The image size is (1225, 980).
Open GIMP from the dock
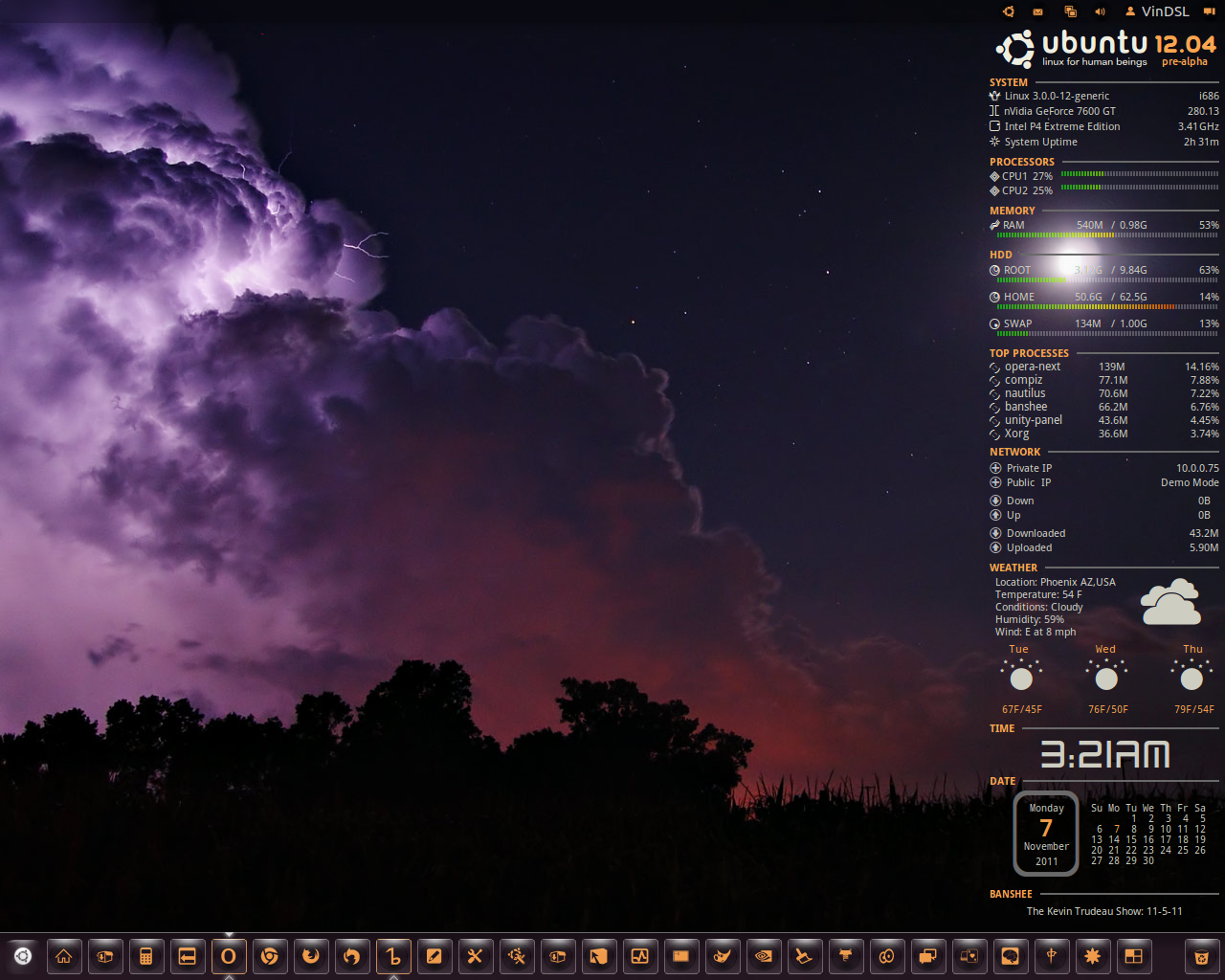[723, 956]
